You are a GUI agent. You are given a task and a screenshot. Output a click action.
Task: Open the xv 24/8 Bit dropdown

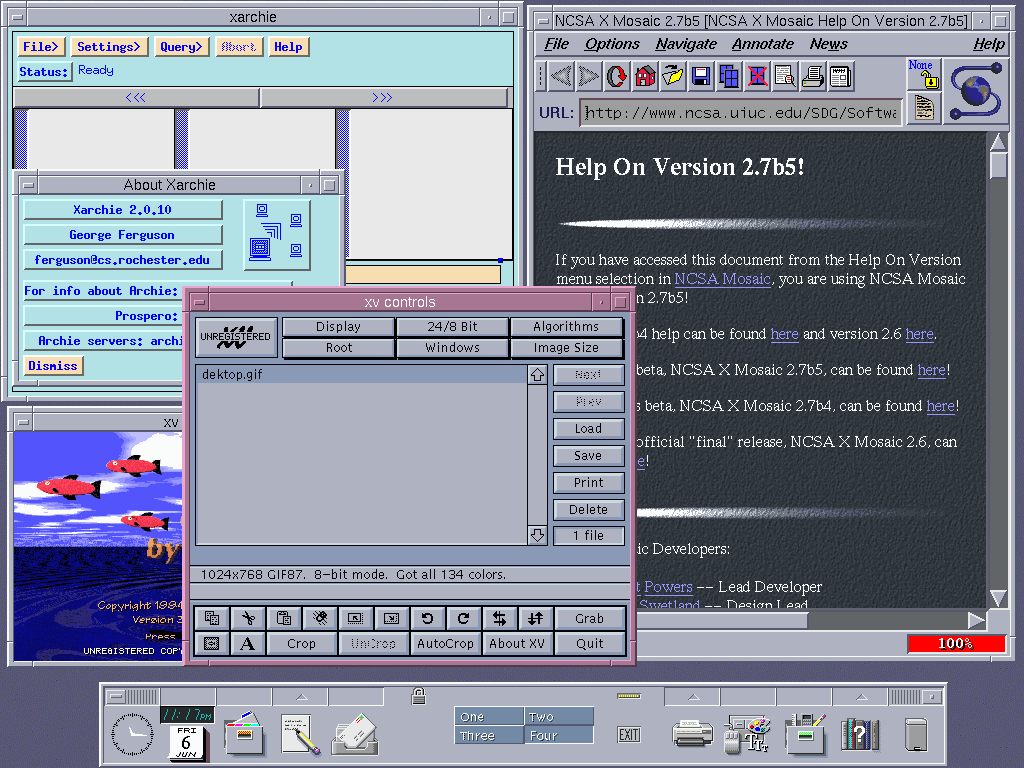(452, 327)
